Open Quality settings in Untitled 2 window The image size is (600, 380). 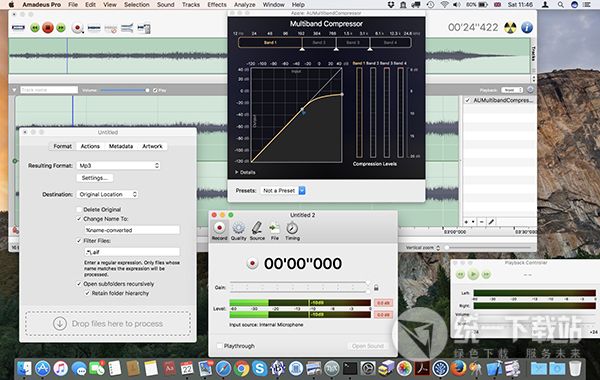pos(238,231)
